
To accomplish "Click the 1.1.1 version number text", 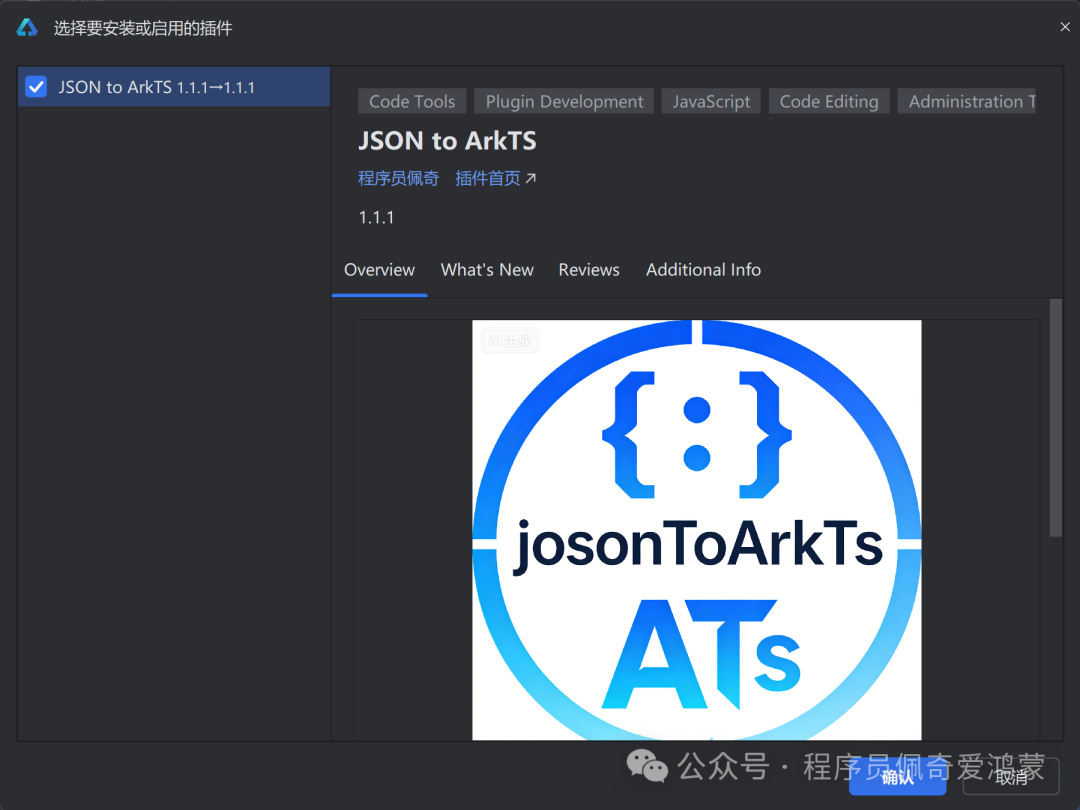I will click(x=376, y=218).
